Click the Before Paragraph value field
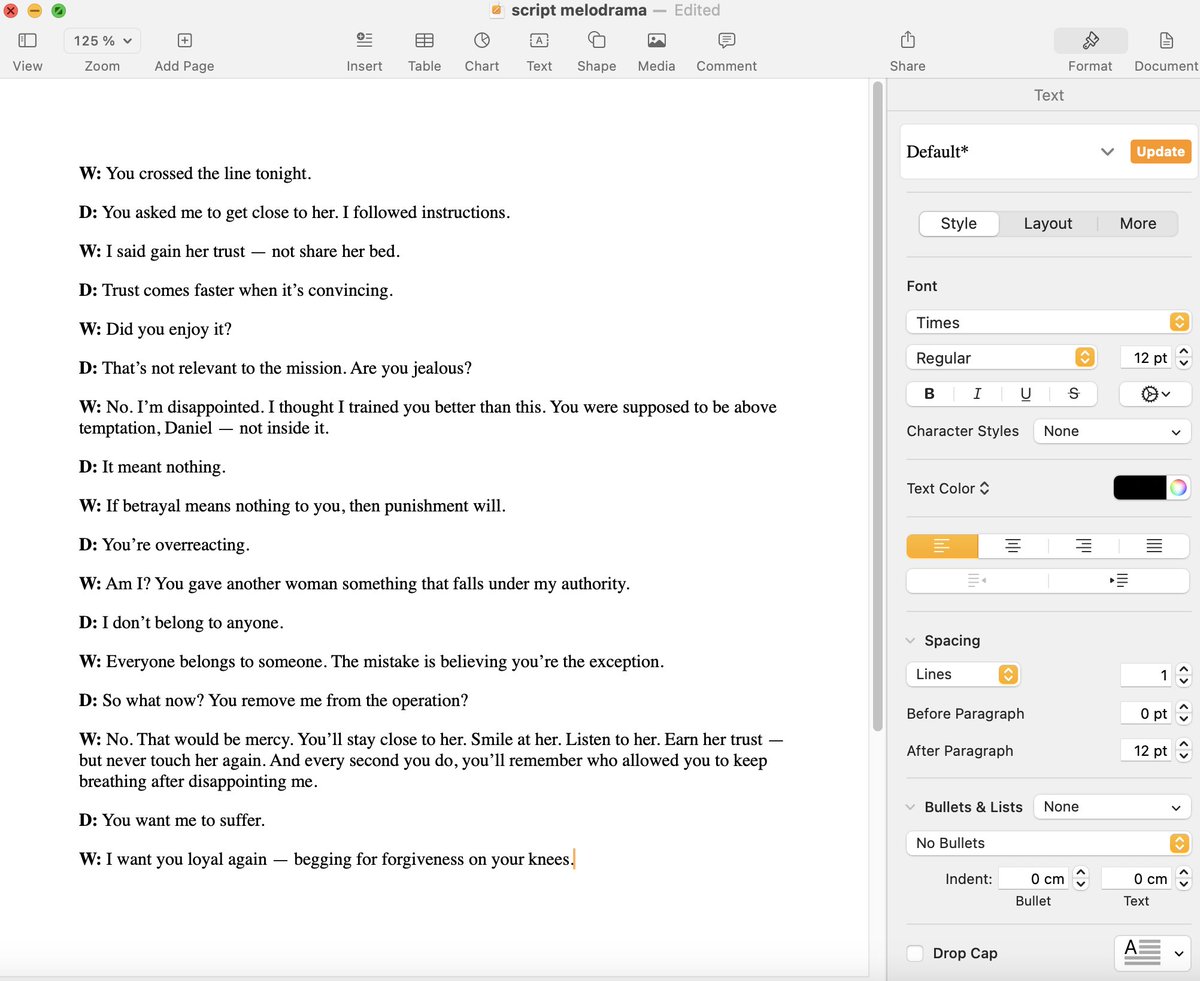This screenshot has height=981, width=1200. [x=1145, y=714]
